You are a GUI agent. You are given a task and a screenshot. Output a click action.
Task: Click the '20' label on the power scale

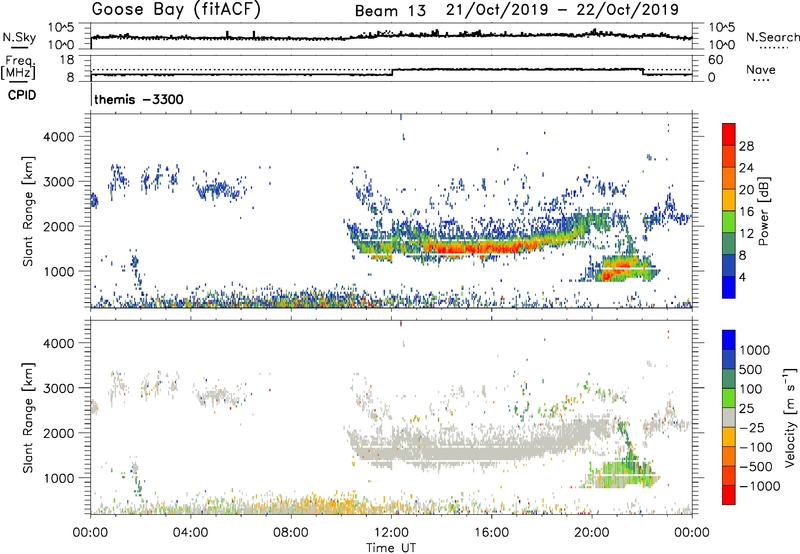(746, 190)
